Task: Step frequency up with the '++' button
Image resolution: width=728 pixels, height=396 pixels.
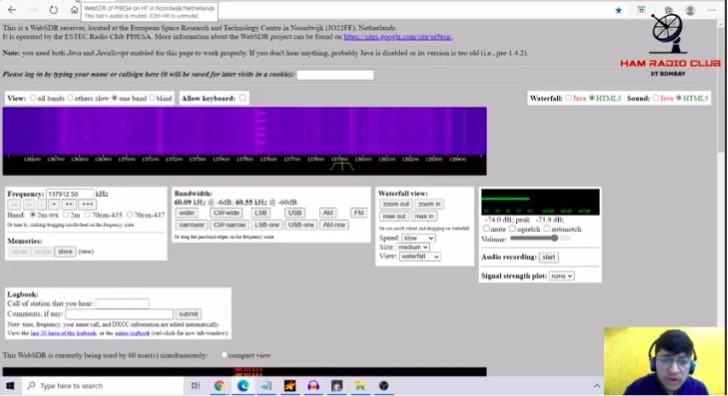Action: coord(69,204)
